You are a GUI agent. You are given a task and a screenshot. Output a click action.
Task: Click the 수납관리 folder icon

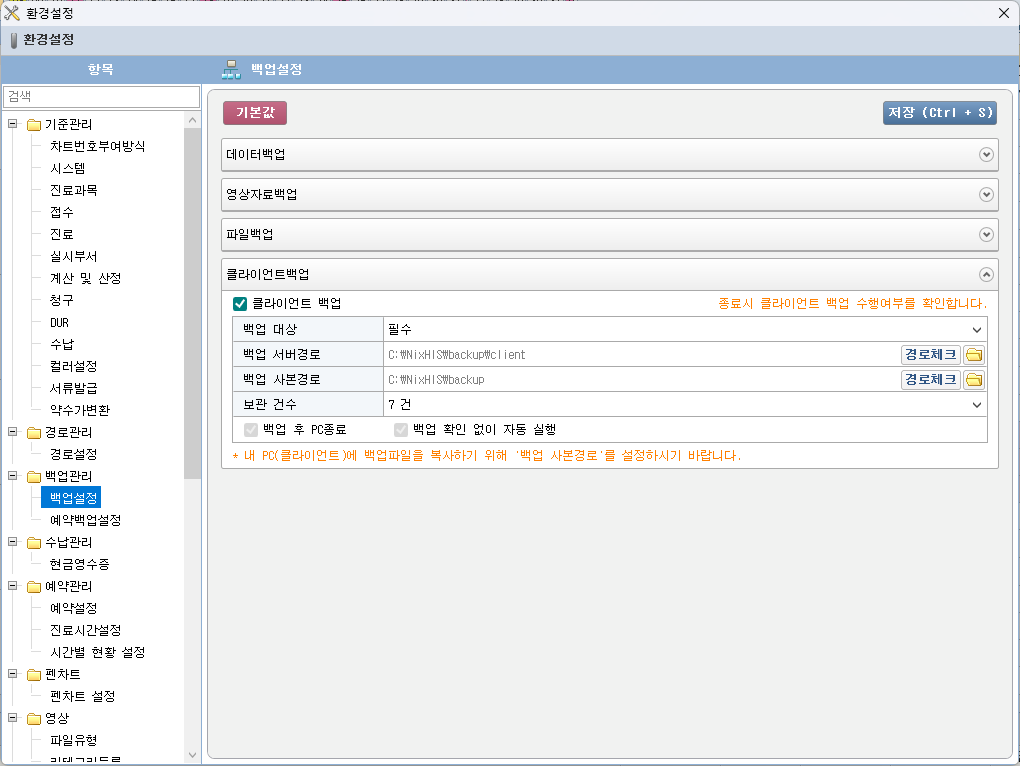[x=34, y=543]
